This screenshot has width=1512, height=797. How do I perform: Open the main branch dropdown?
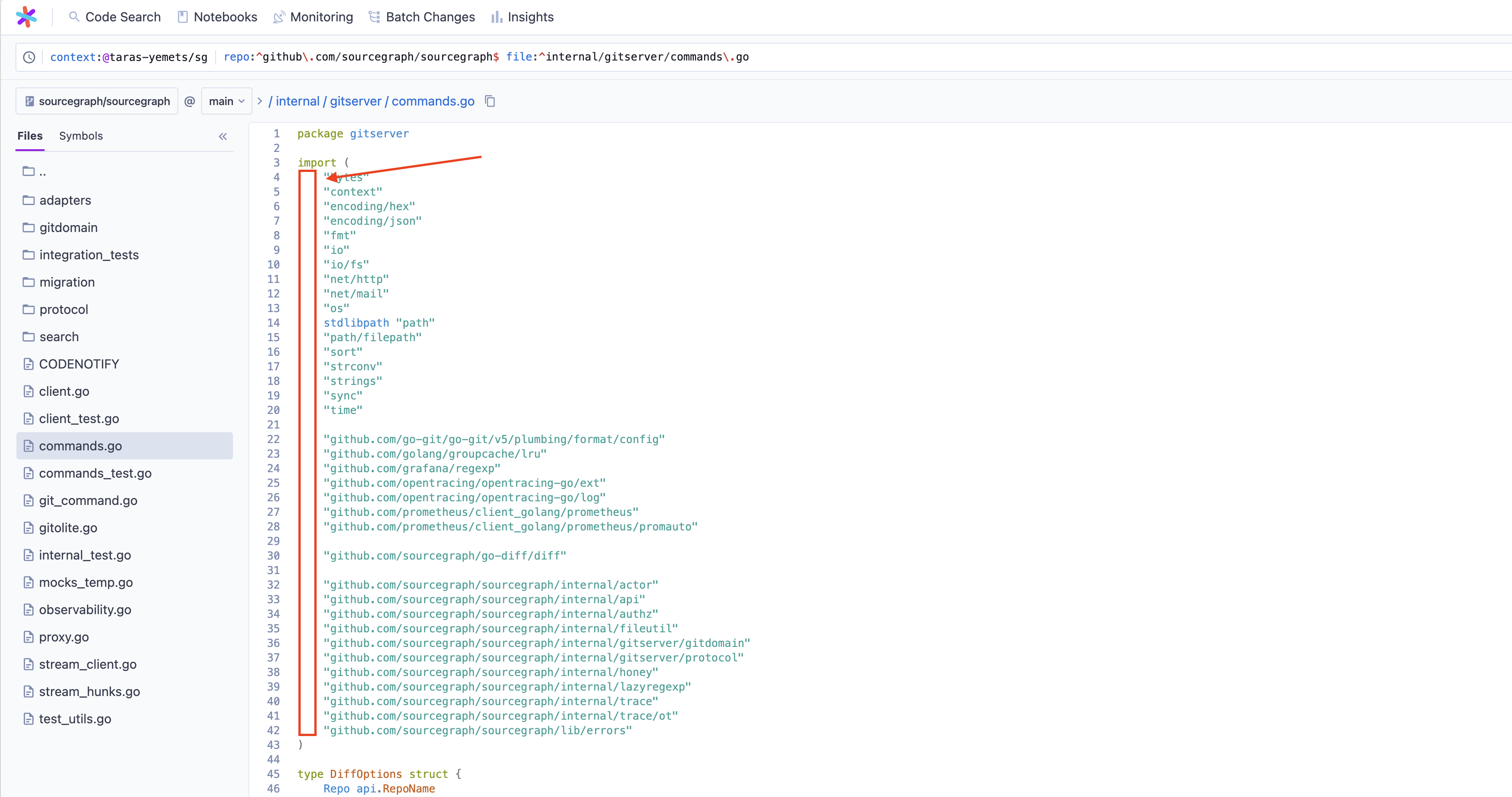point(227,101)
